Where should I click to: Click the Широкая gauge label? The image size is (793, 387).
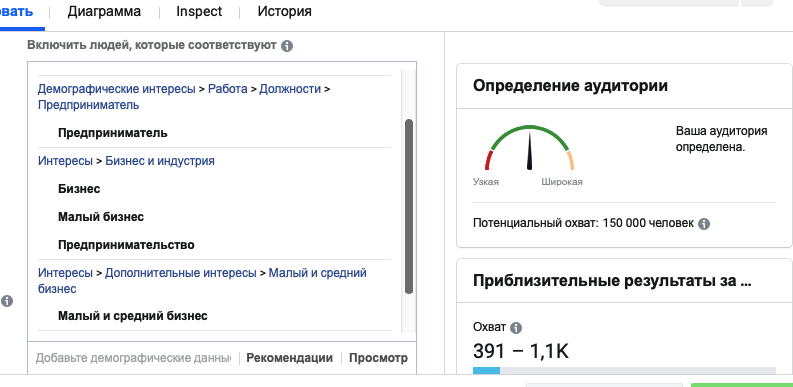pos(562,182)
